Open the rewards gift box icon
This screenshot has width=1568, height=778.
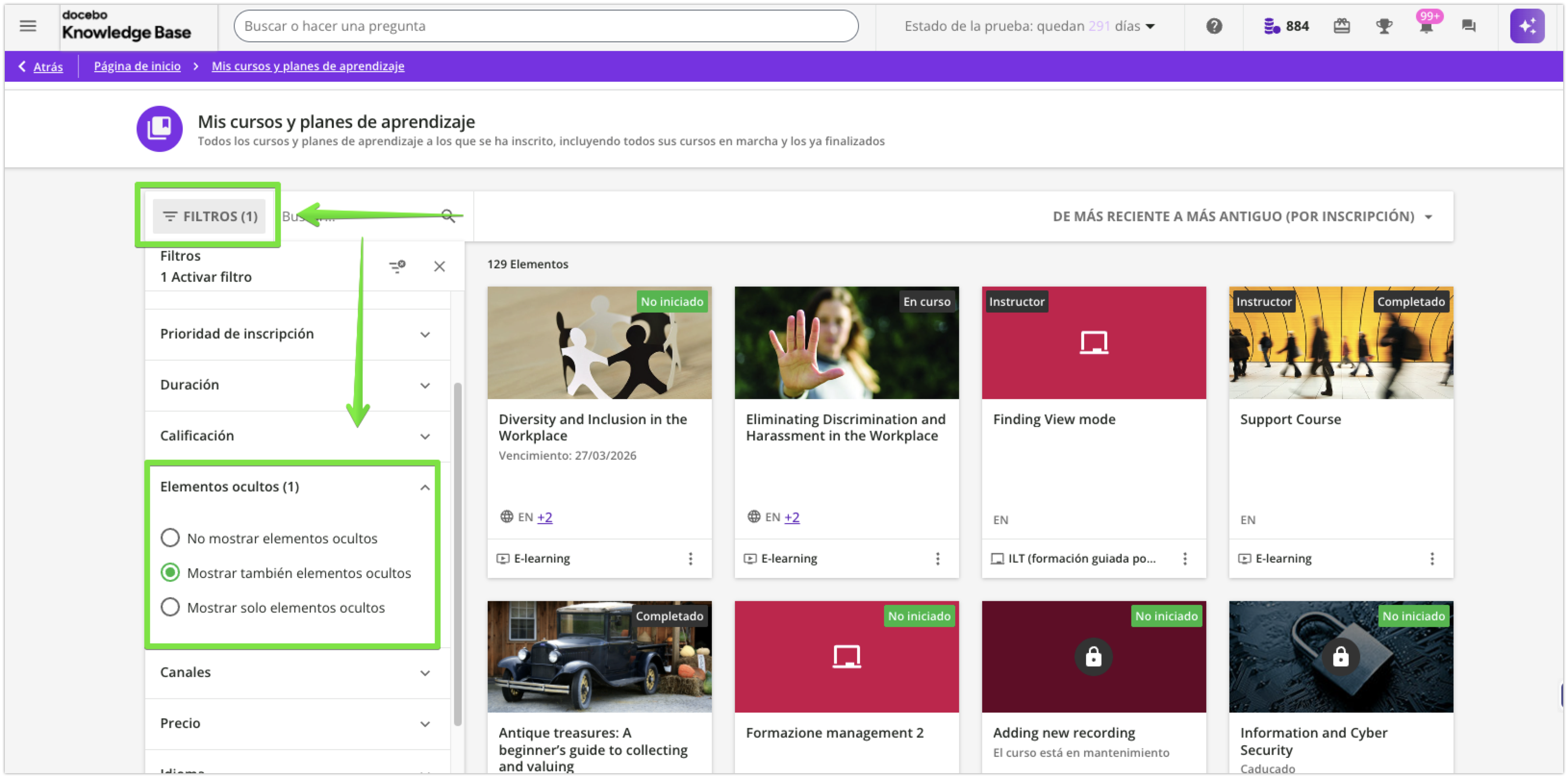(1341, 26)
